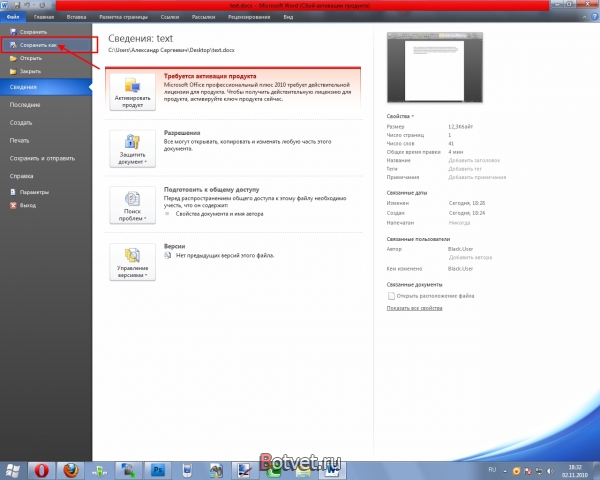Click the volume speaker icon in tray
Image resolution: width=600 pixels, height=480 pixels.
tap(550, 471)
